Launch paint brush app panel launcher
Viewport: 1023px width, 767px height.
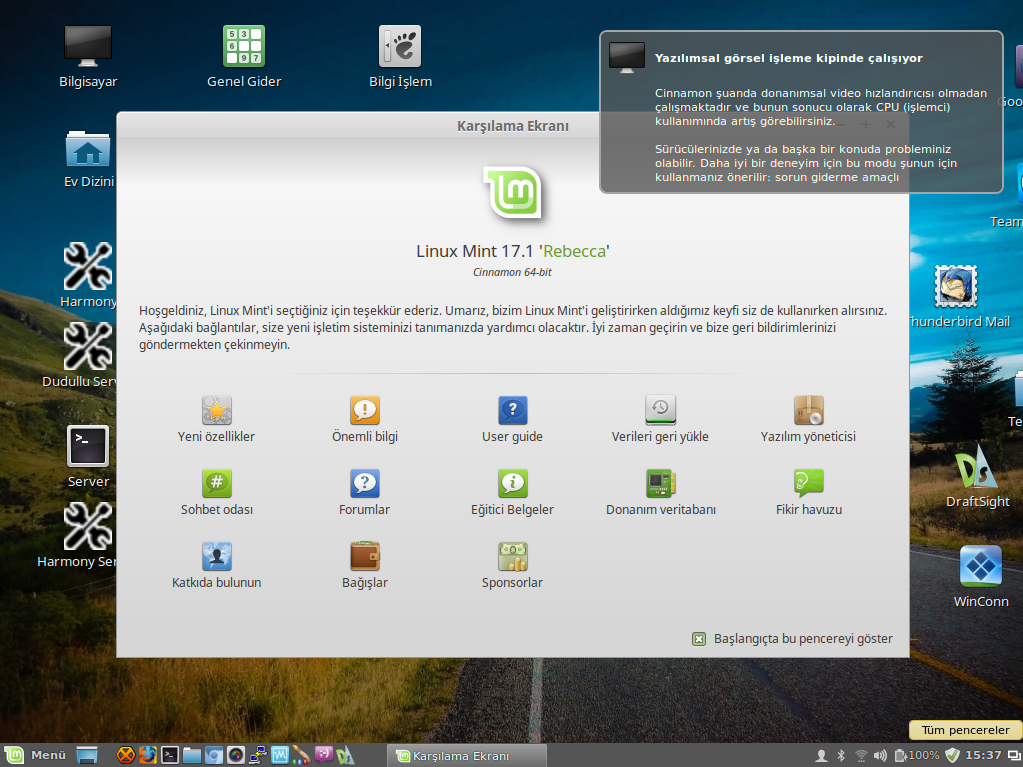click(301, 755)
